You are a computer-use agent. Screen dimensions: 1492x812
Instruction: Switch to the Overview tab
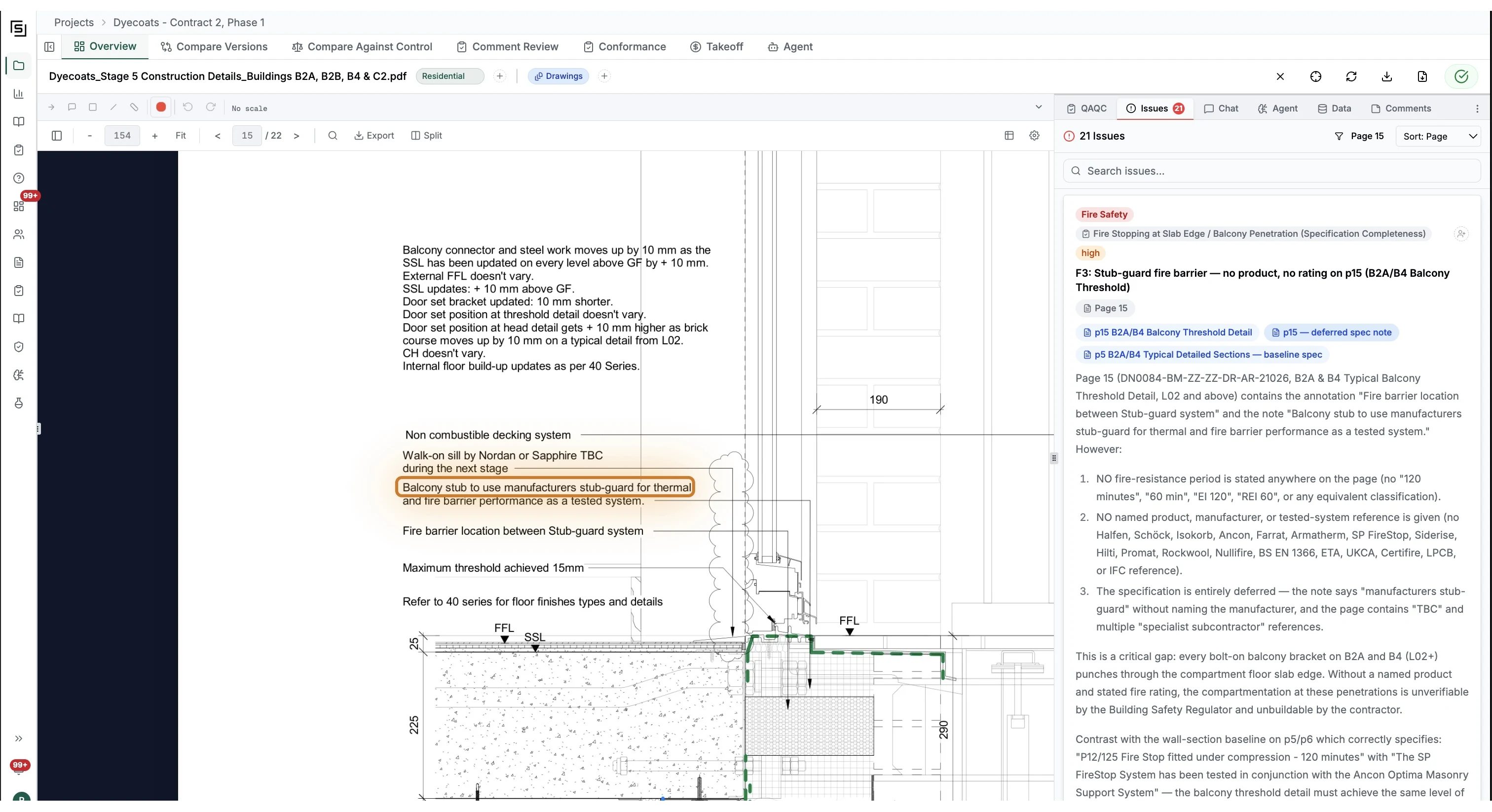(105, 46)
